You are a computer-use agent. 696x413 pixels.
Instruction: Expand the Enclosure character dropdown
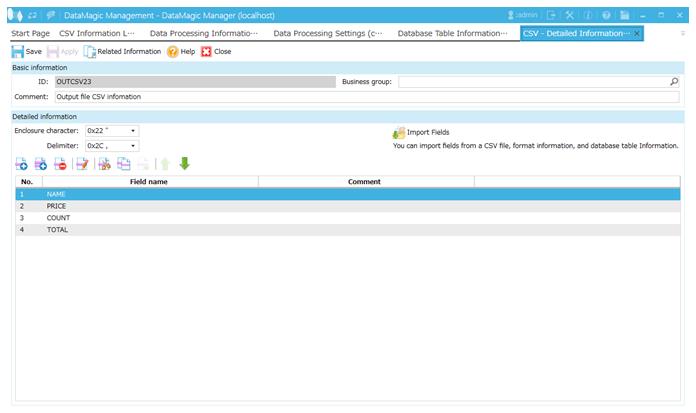tap(133, 131)
